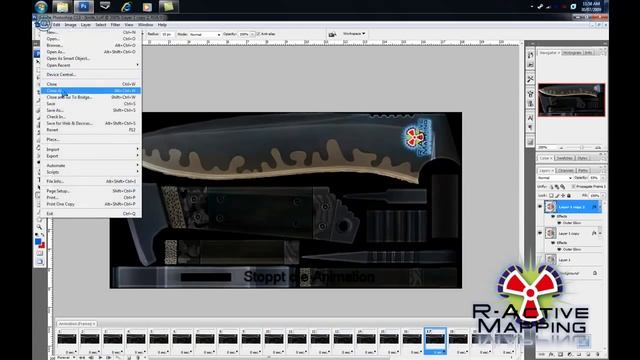Choose Save for Web & Devices

click(x=91, y=123)
